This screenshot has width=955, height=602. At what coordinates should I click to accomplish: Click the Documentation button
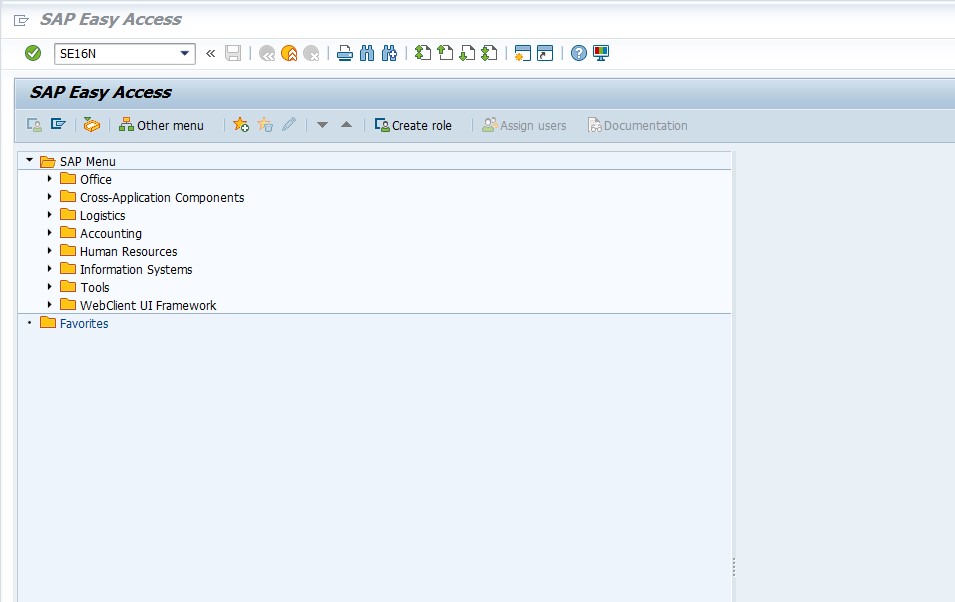coord(638,126)
